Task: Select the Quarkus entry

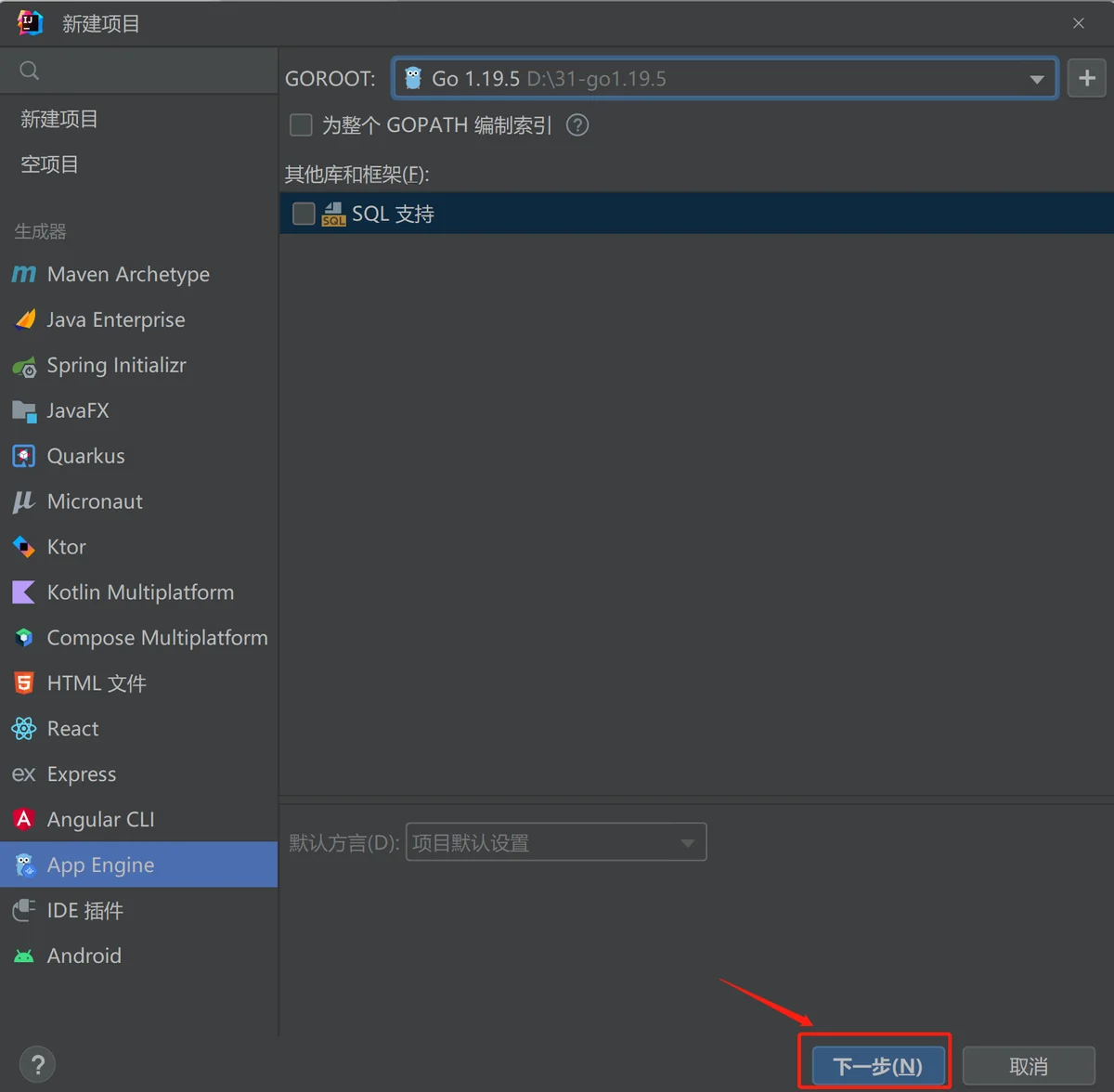Action: click(x=139, y=456)
